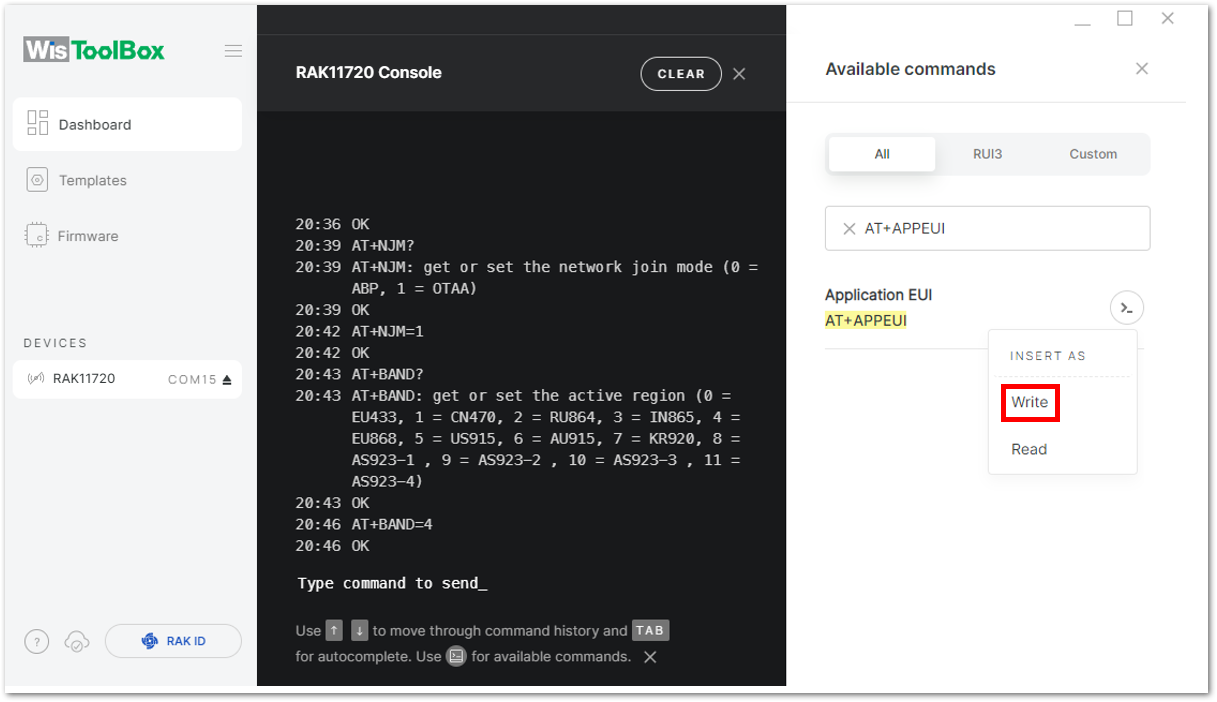Insert AT+APPEUI as Write

tap(1029, 402)
